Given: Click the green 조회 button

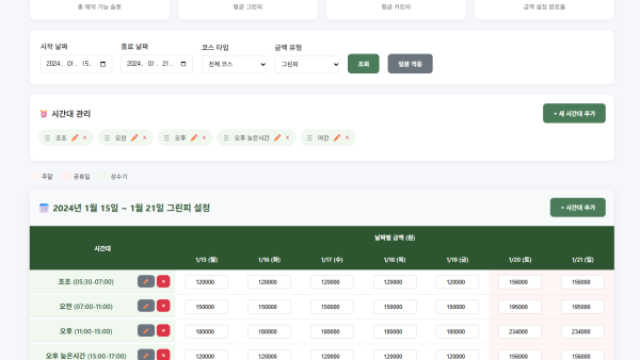Looking at the screenshot, I should point(363,64).
